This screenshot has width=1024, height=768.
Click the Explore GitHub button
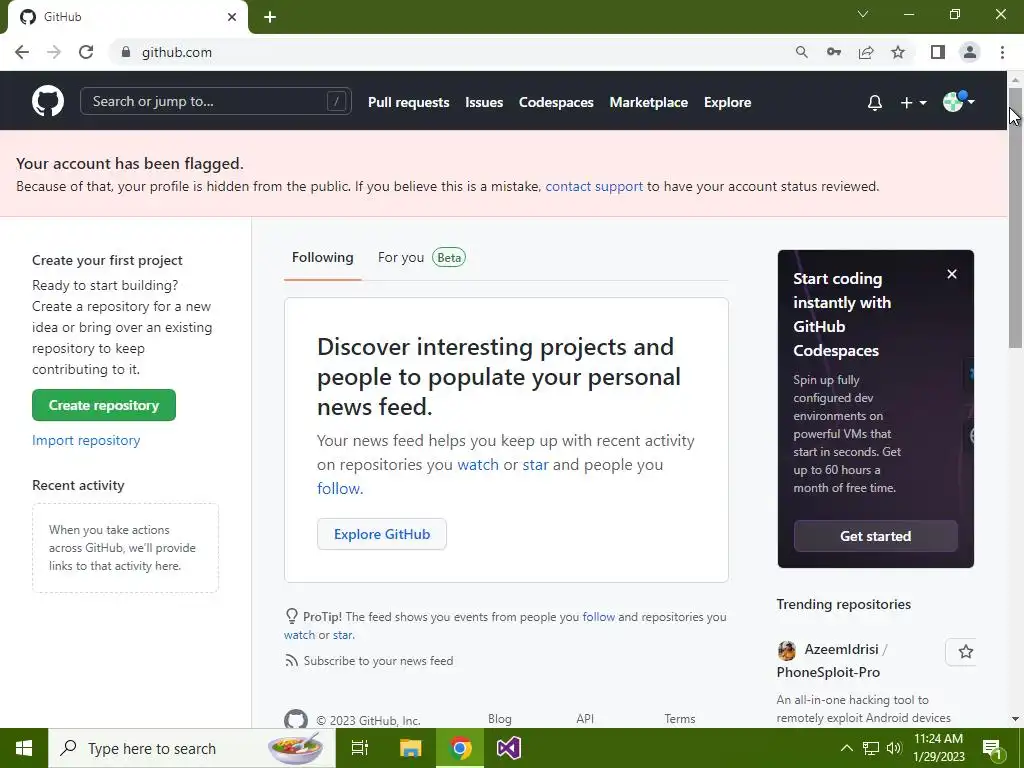pyautogui.click(x=382, y=534)
